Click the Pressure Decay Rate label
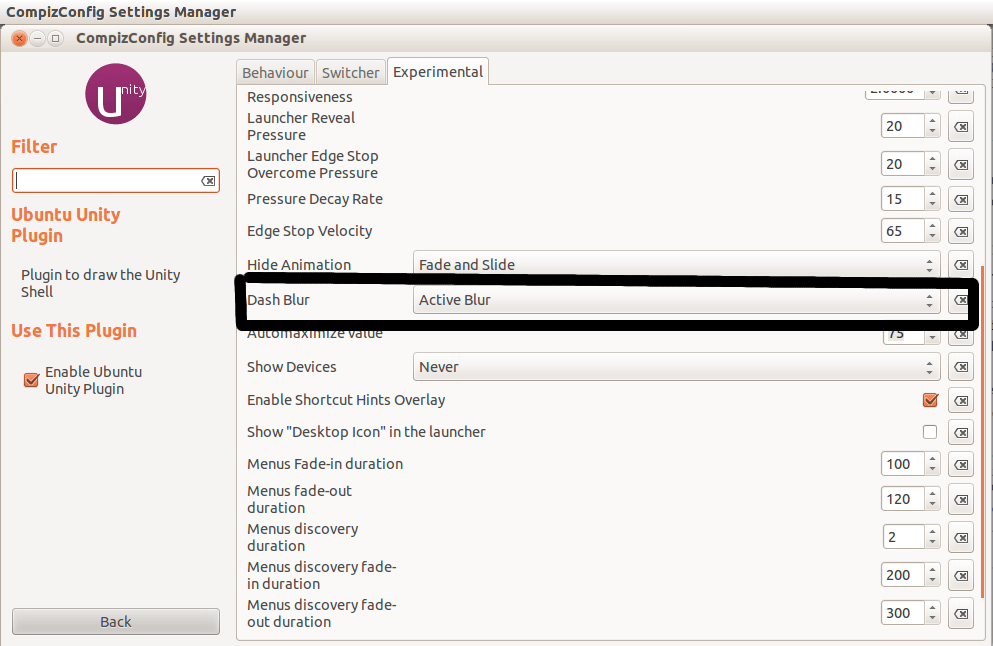 pyautogui.click(x=315, y=199)
